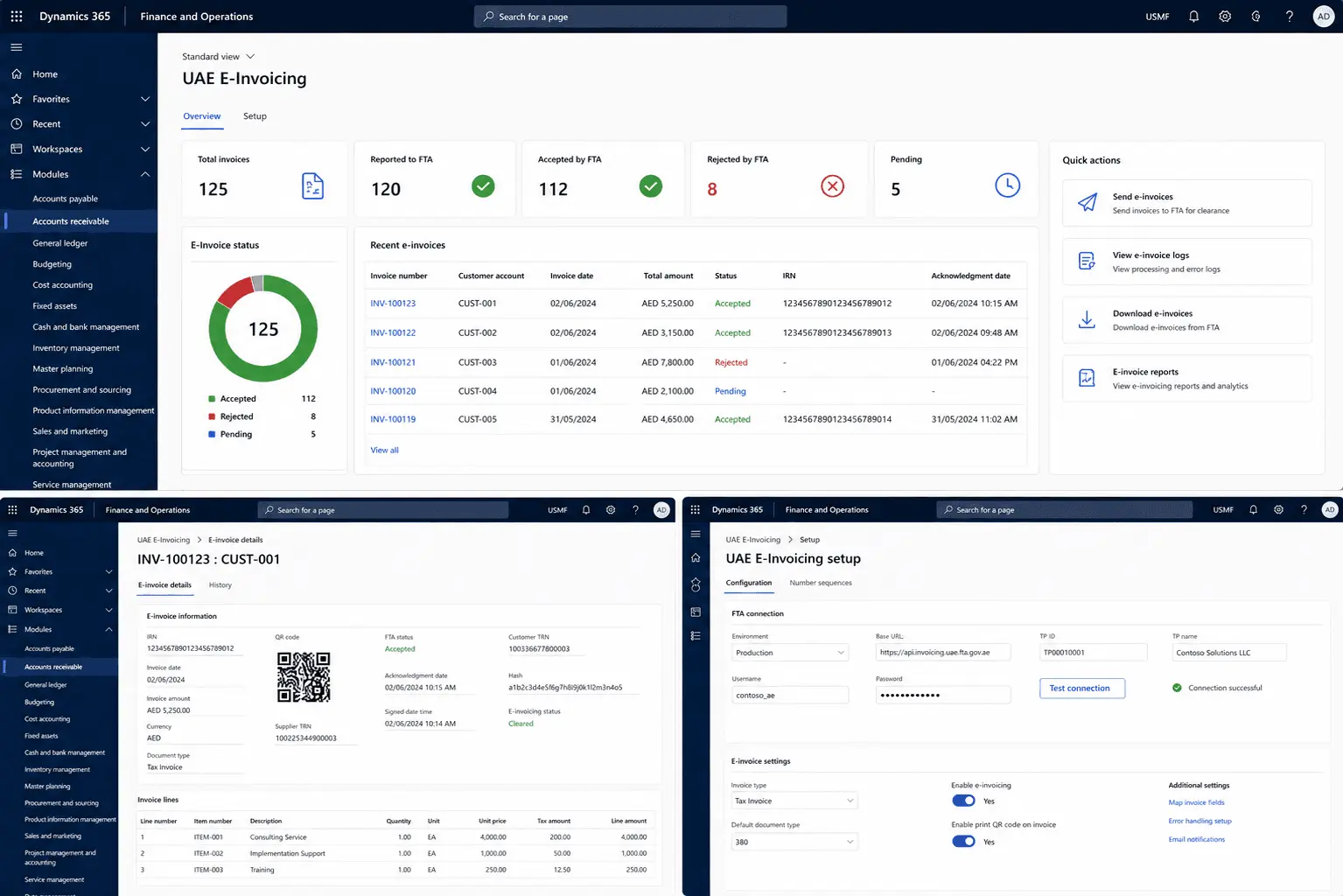Select the Overview tab

202,116
